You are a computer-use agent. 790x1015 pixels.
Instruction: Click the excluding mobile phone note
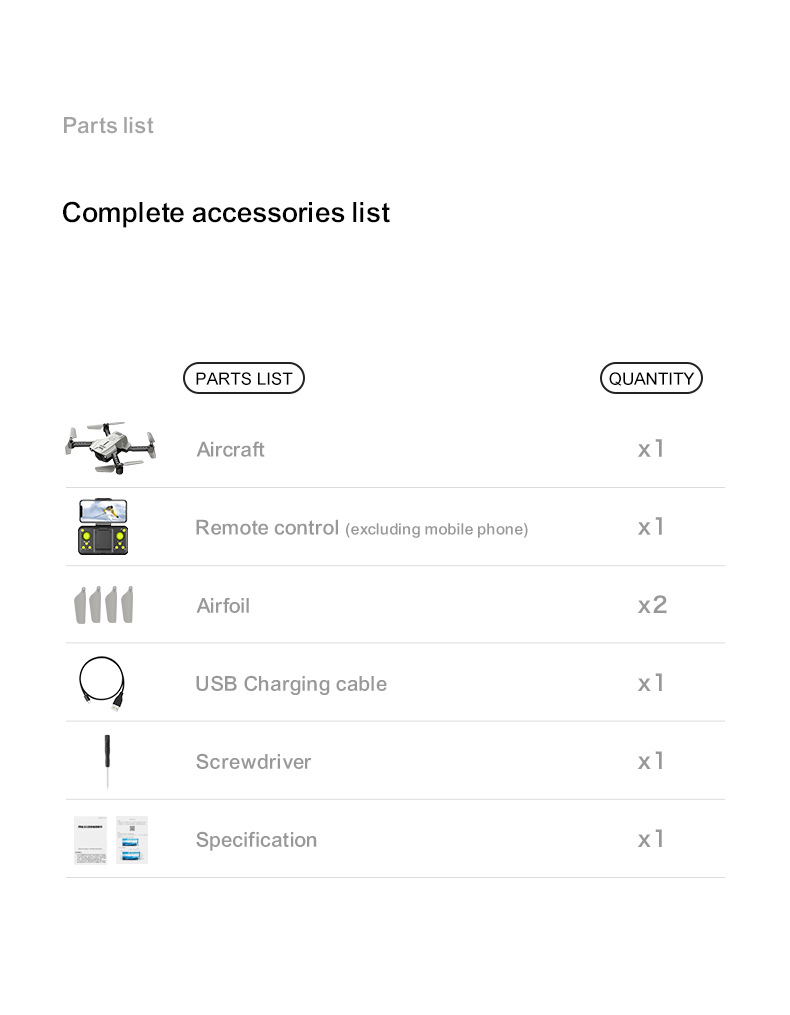tap(436, 529)
